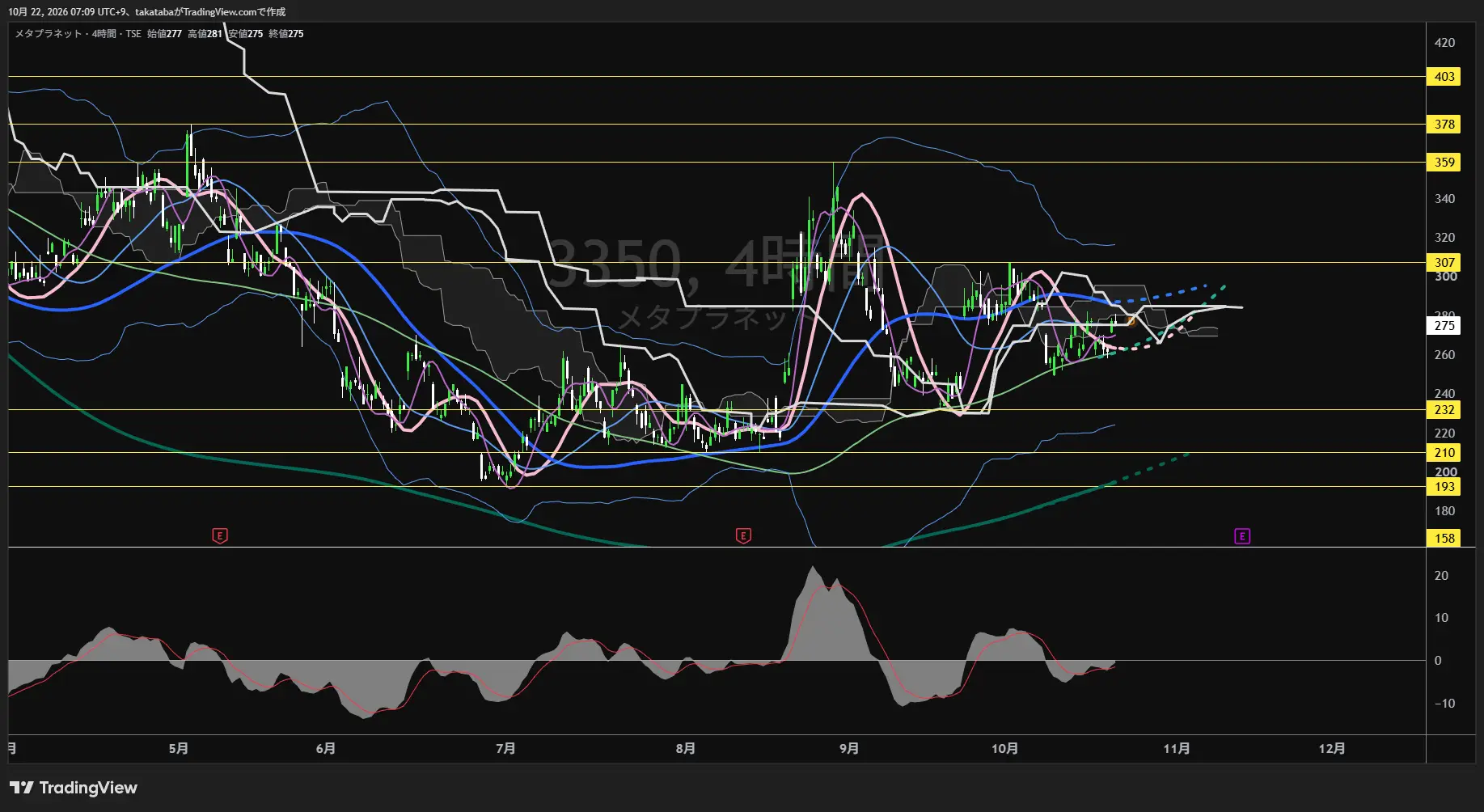The width and height of the screenshot is (1484, 812).
Task: Click the 9月 label on time axis
Action: tap(849, 749)
